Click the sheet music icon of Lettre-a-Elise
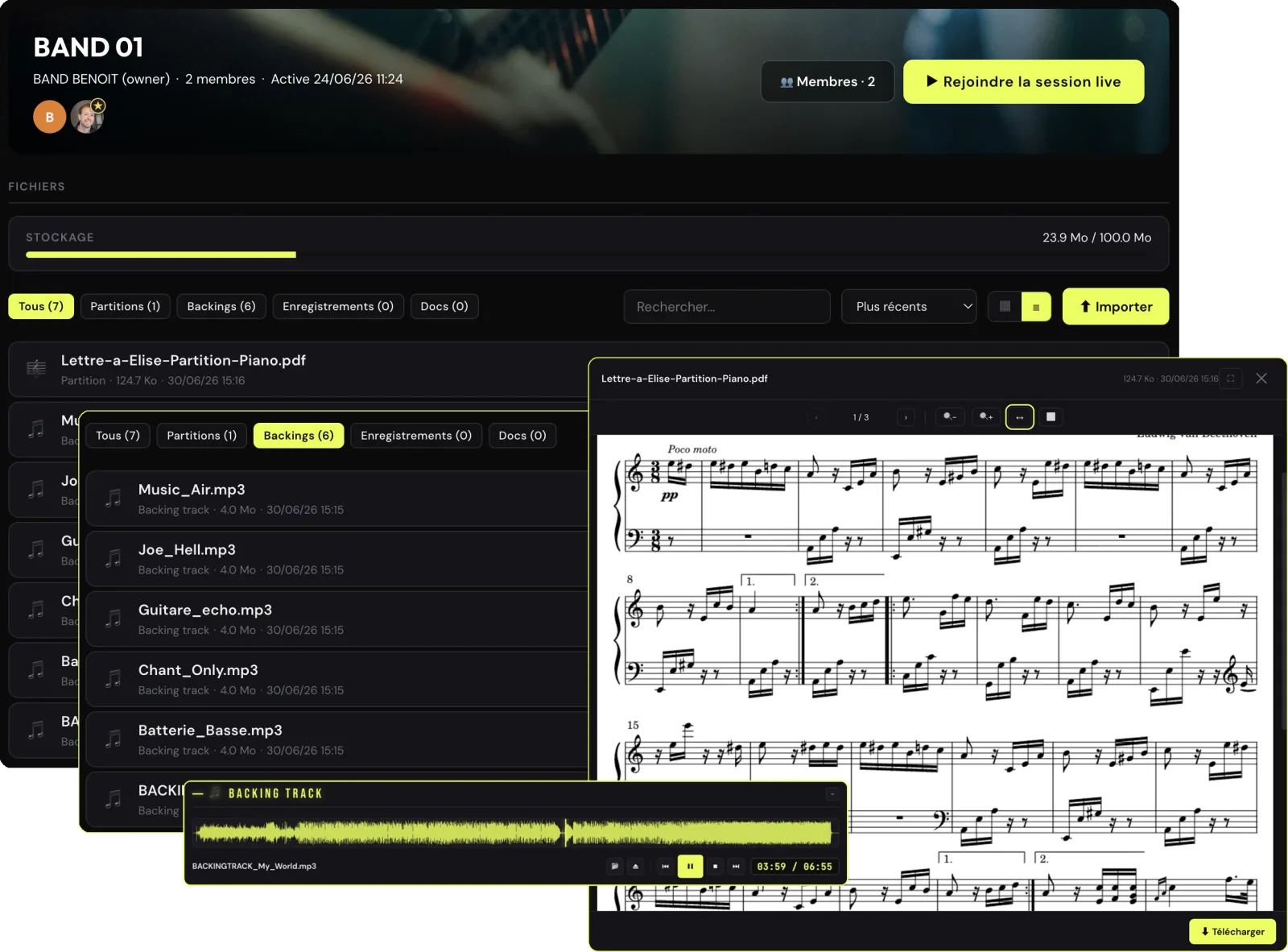1288x952 pixels. click(x=36, y=369)
